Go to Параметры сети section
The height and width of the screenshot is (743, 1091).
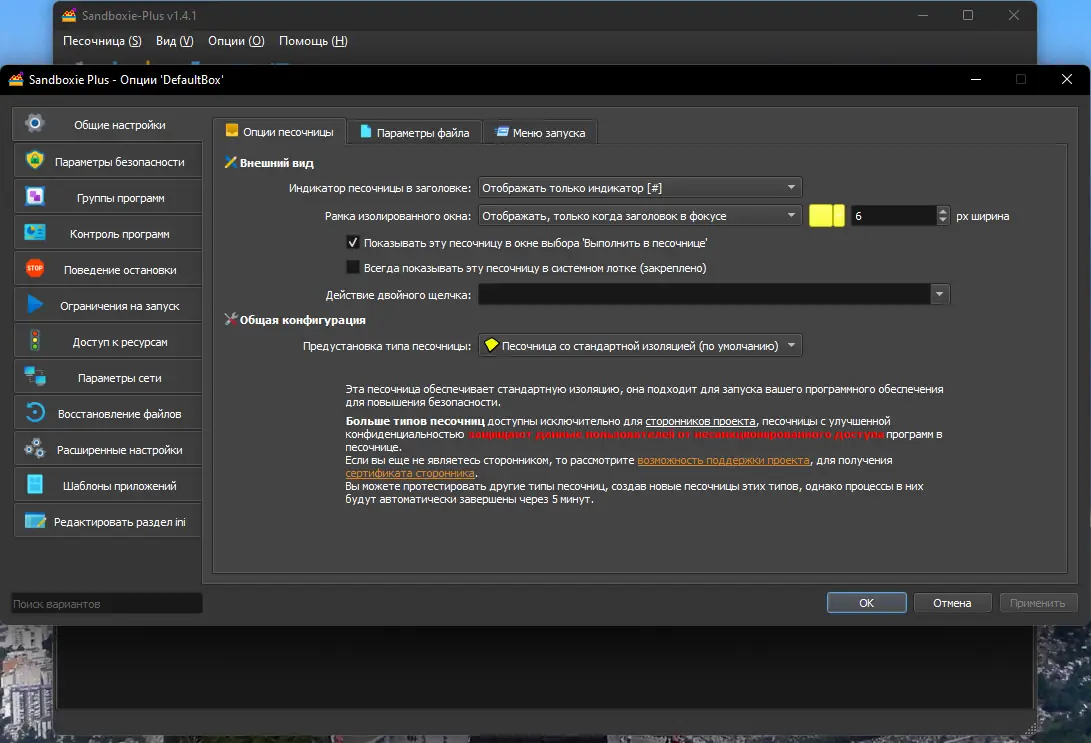click(108, 378)
